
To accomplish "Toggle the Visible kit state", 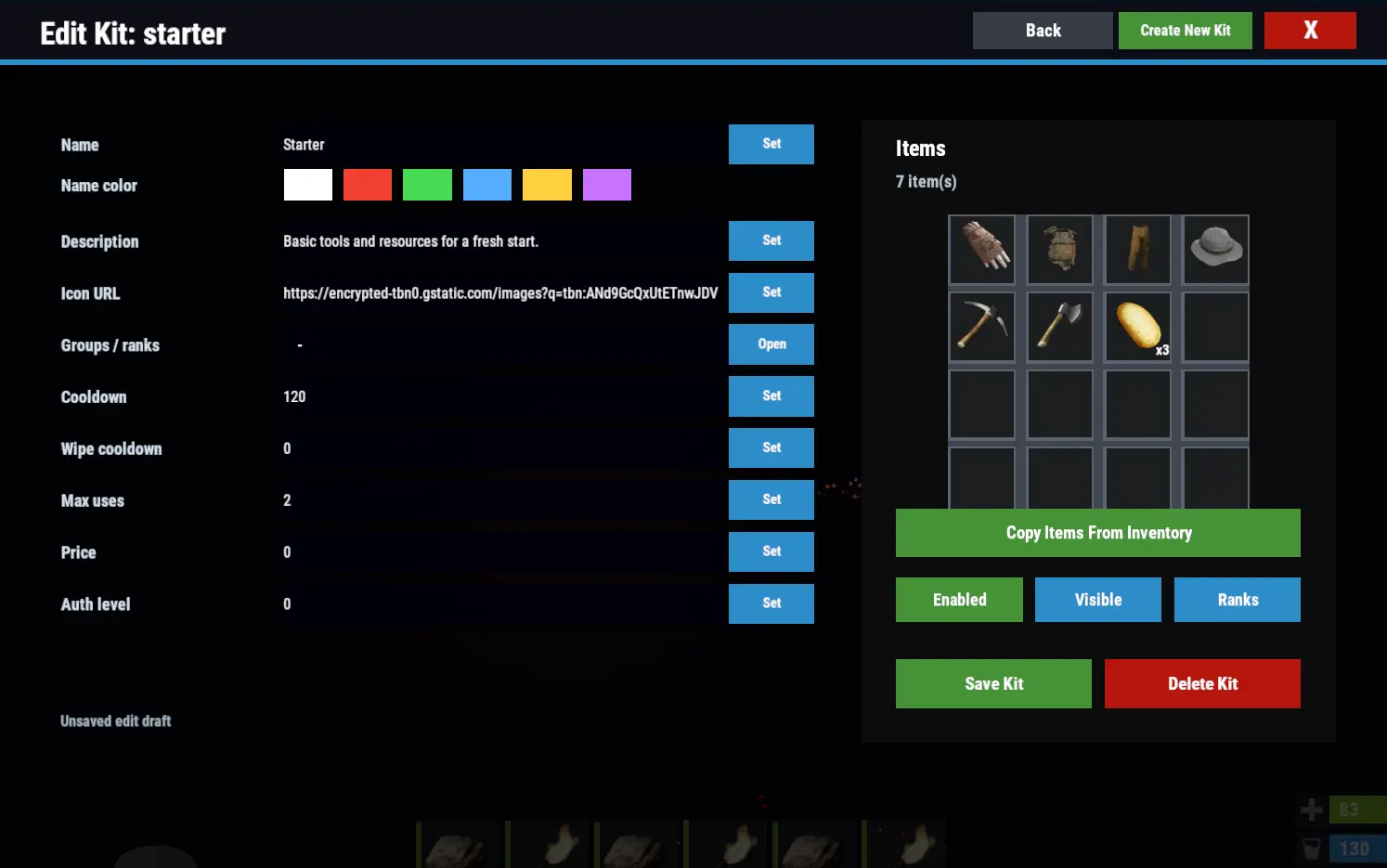I will click(x=1098, y=600).
